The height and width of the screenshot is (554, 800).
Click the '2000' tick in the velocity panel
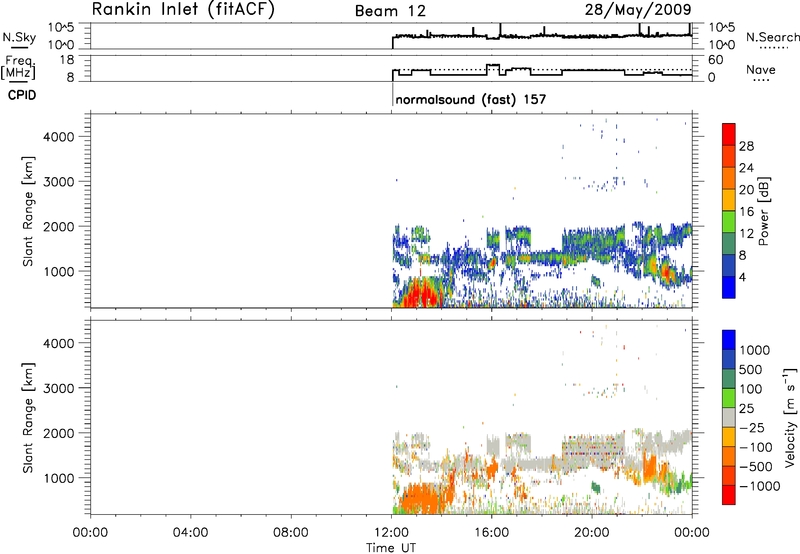(59, 433)
